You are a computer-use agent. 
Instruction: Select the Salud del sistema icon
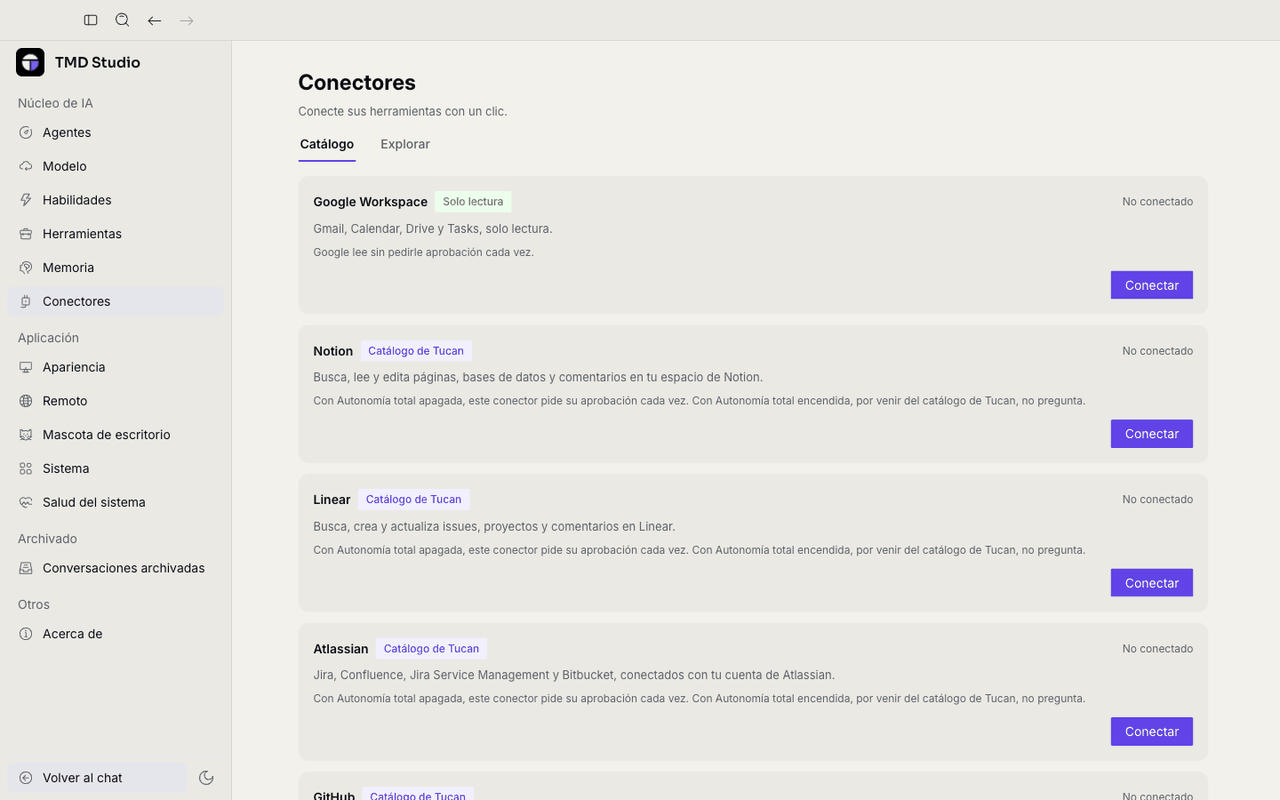pyautogui.click(x=26, y=502)
